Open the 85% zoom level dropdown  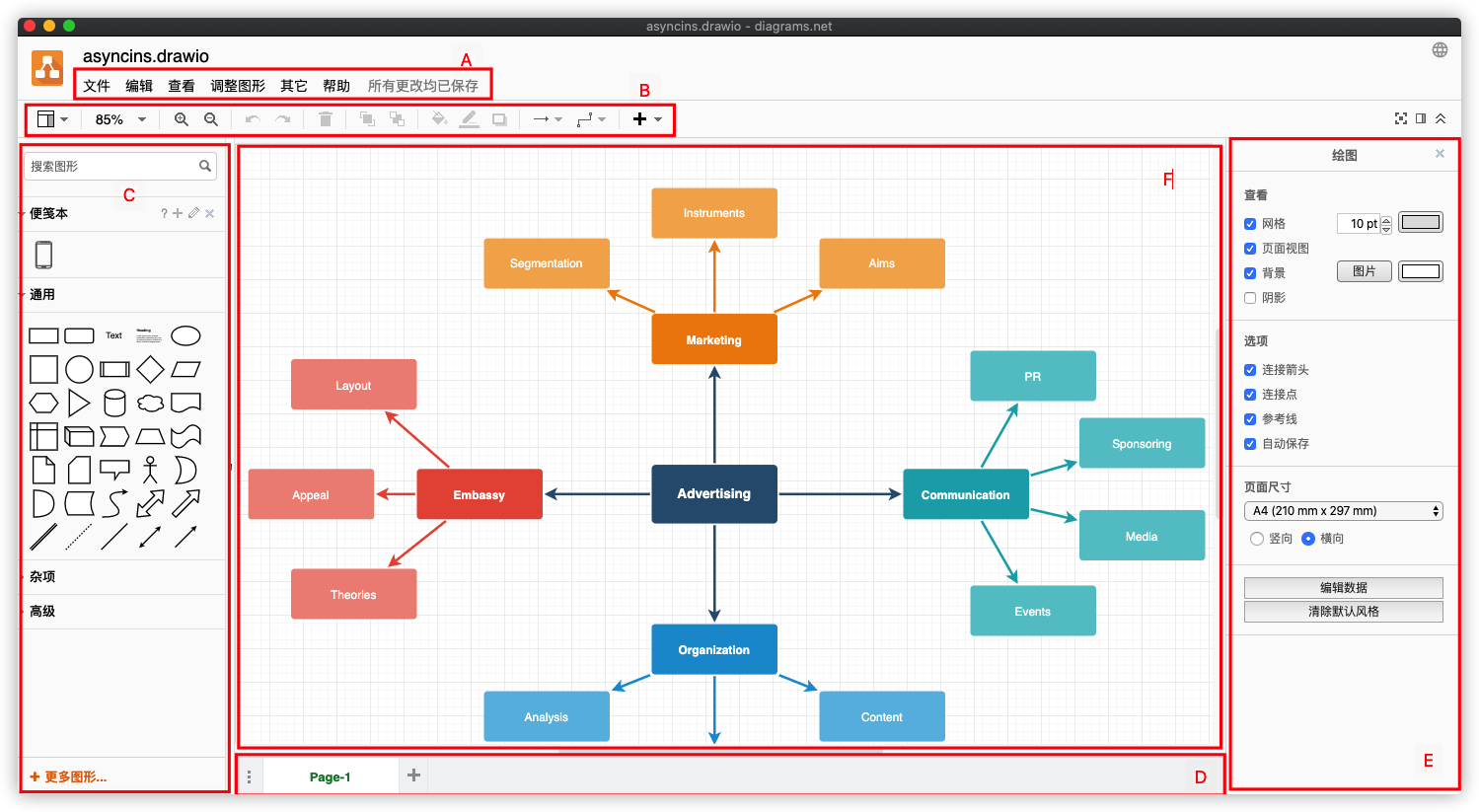click(120, 119)
